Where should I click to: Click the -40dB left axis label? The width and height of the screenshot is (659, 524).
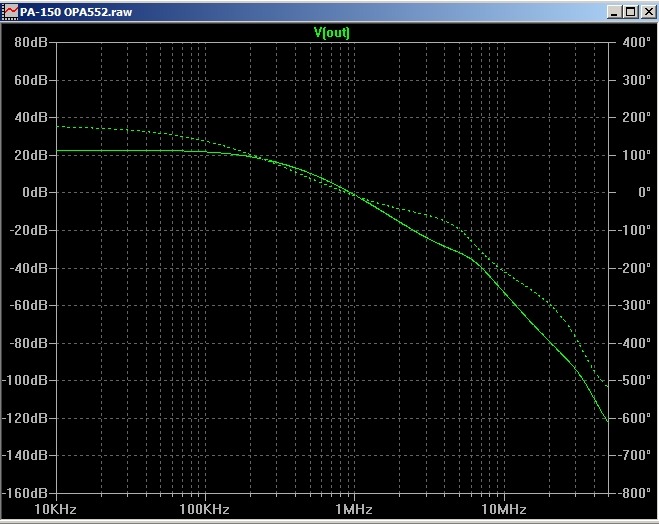coord(28,268)
